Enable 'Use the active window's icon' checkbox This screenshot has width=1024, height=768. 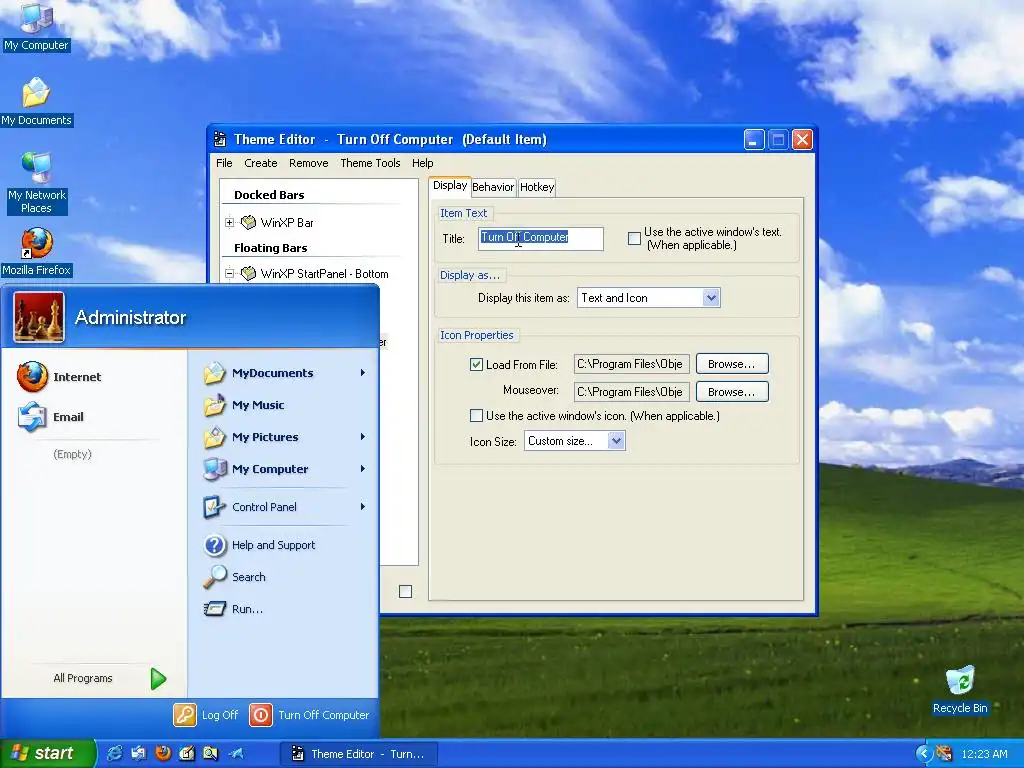click(477, 415)
